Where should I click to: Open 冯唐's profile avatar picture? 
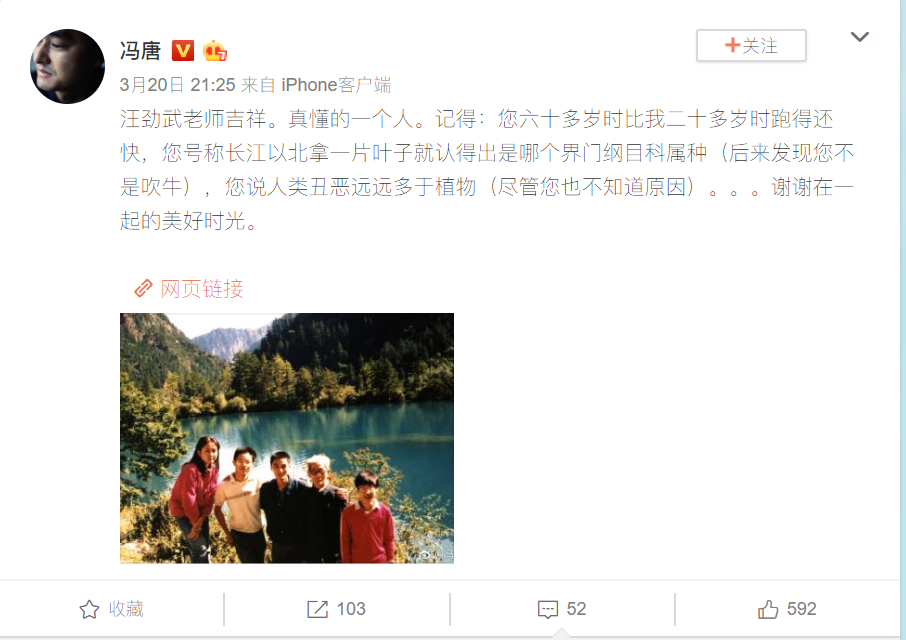67,66
